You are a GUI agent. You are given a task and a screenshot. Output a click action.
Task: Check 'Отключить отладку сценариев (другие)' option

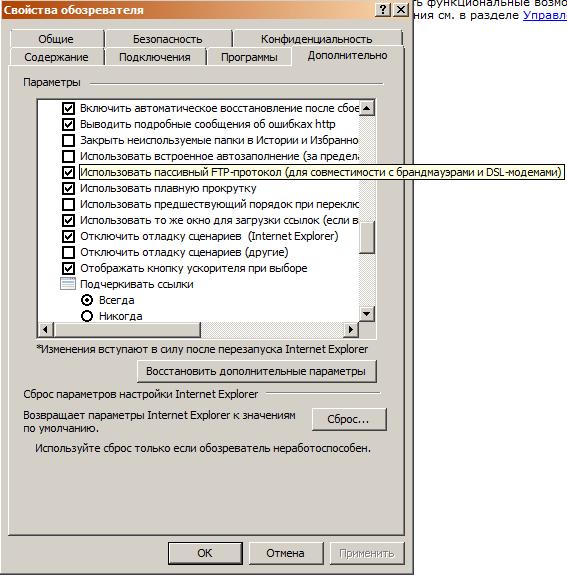coord(68,252)
